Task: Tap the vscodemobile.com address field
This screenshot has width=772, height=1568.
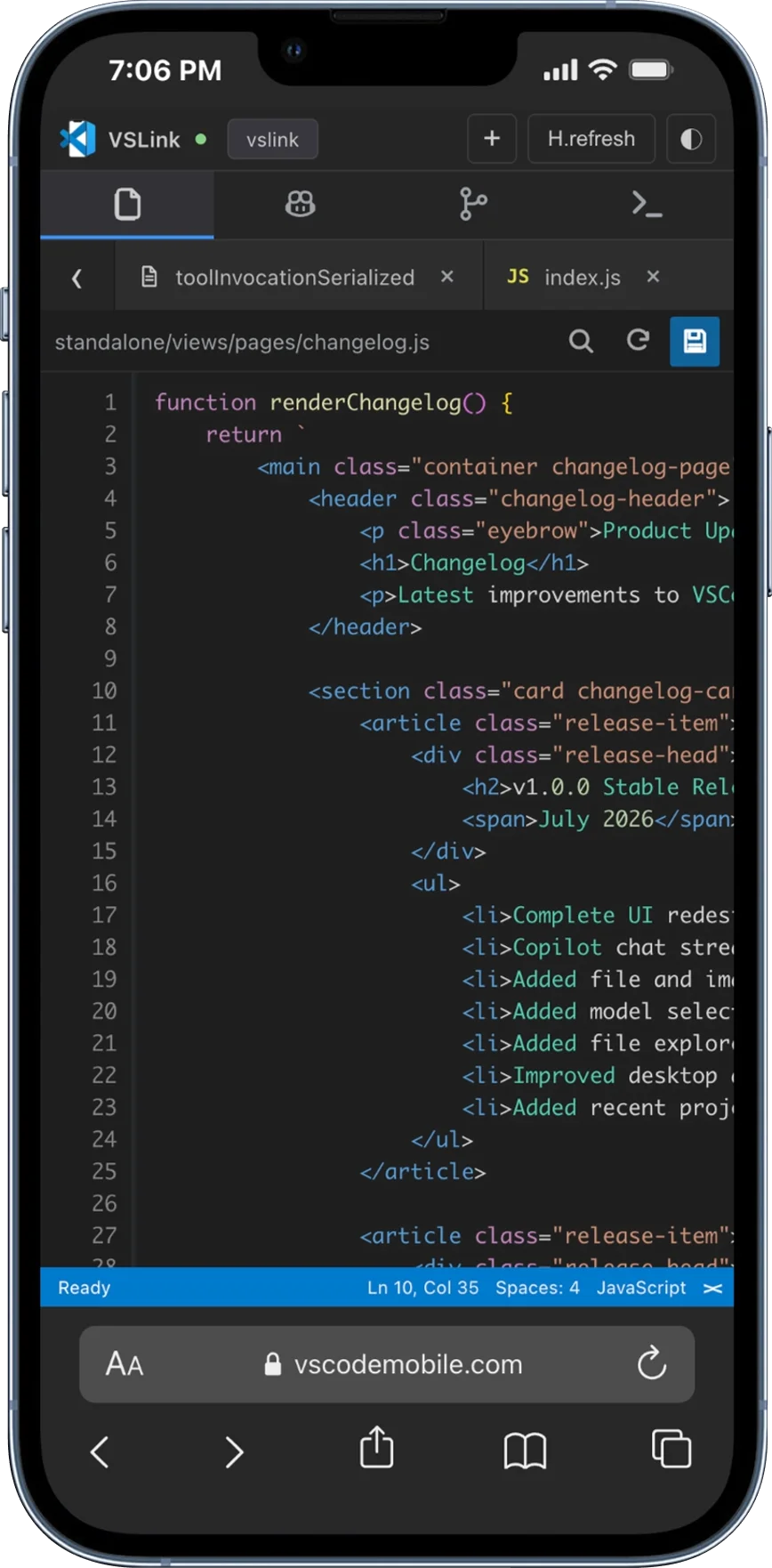Action: [392, 1364]
